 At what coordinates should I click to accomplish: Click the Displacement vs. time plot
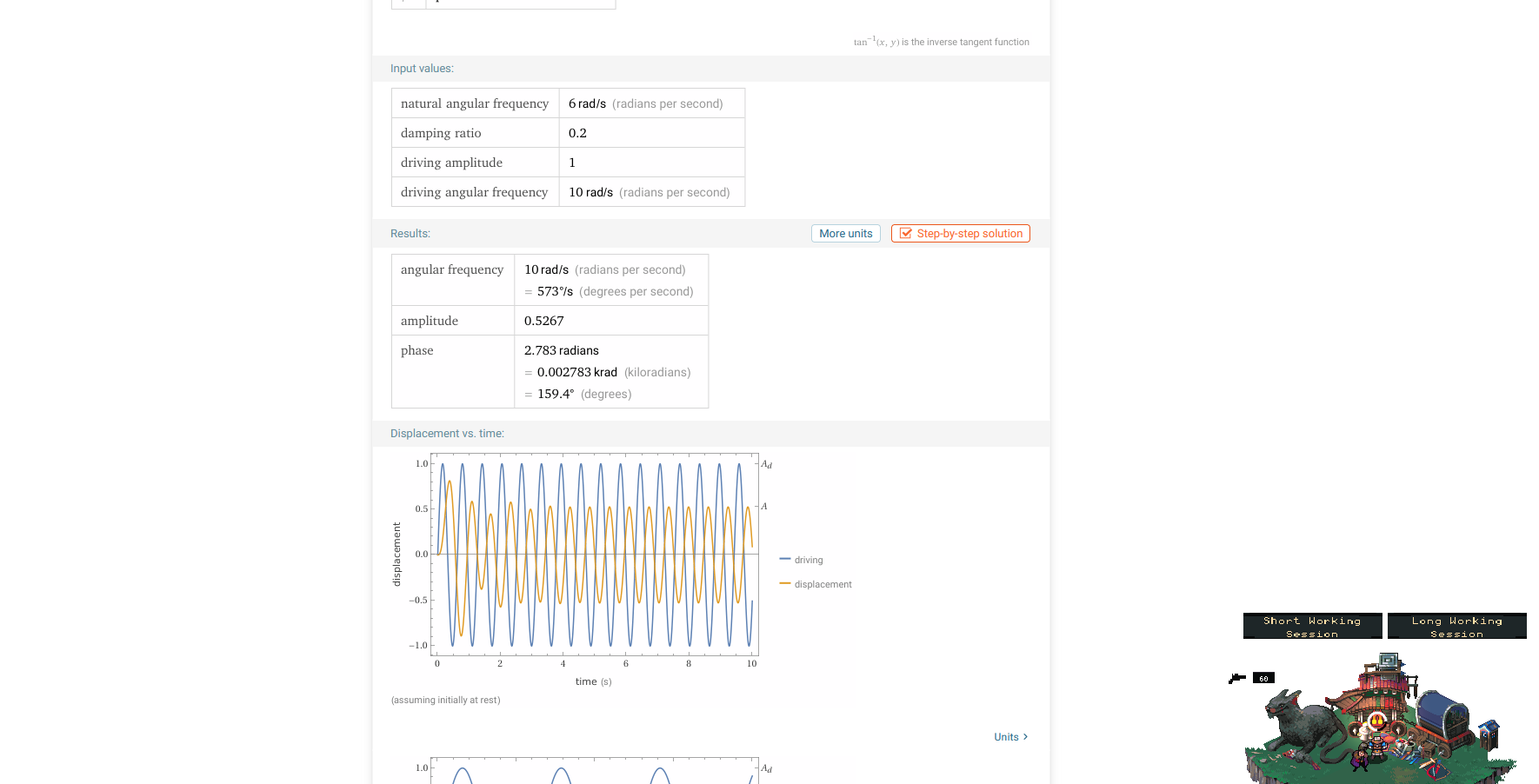[x=595, y=555]
